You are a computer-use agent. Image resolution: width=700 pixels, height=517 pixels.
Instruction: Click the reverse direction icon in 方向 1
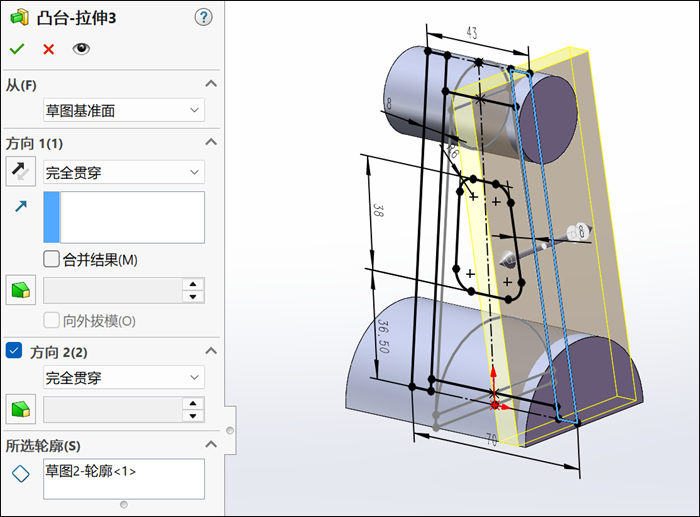[20, 172]
